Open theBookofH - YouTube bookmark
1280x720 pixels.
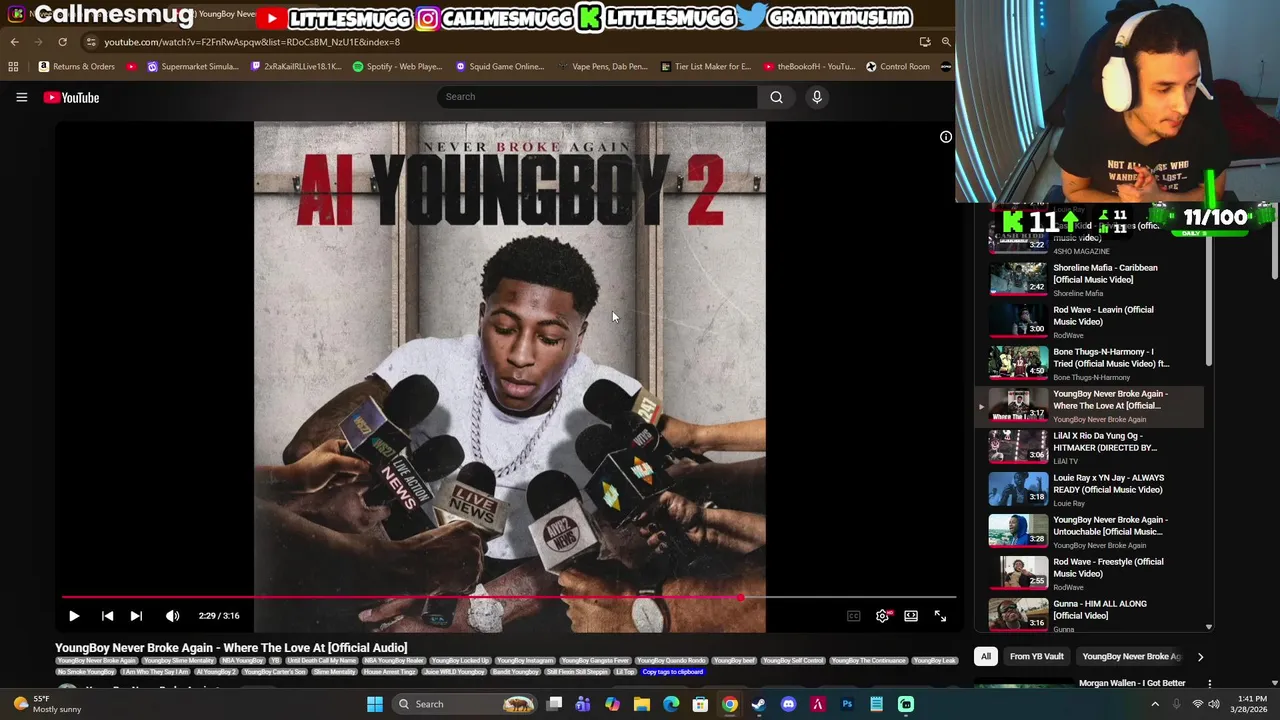pos(809,67)
